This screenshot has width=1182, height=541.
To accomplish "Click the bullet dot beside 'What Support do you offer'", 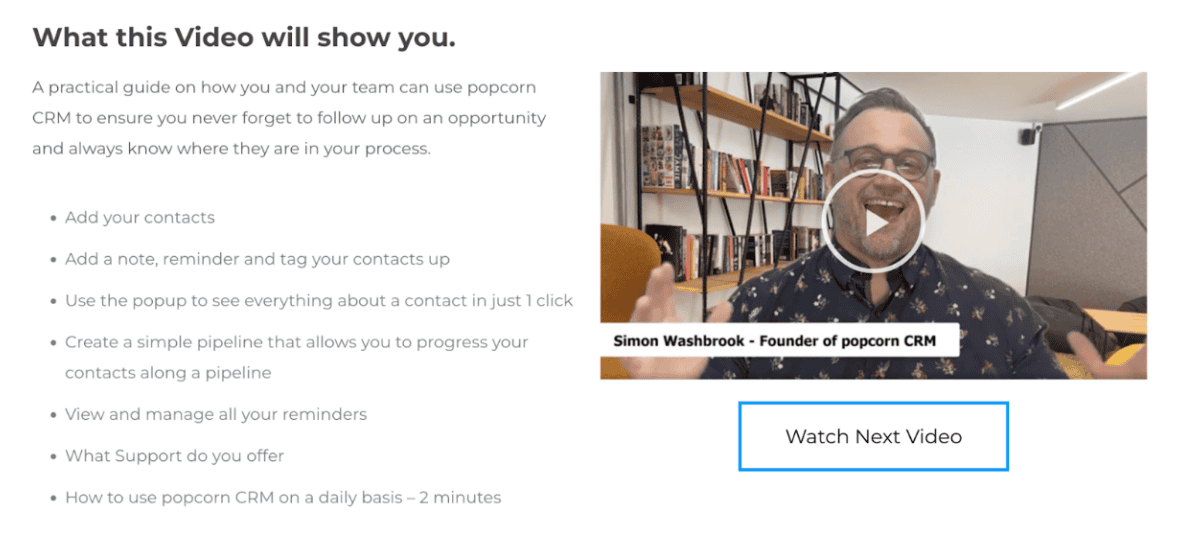I will (x=54, y=457).
